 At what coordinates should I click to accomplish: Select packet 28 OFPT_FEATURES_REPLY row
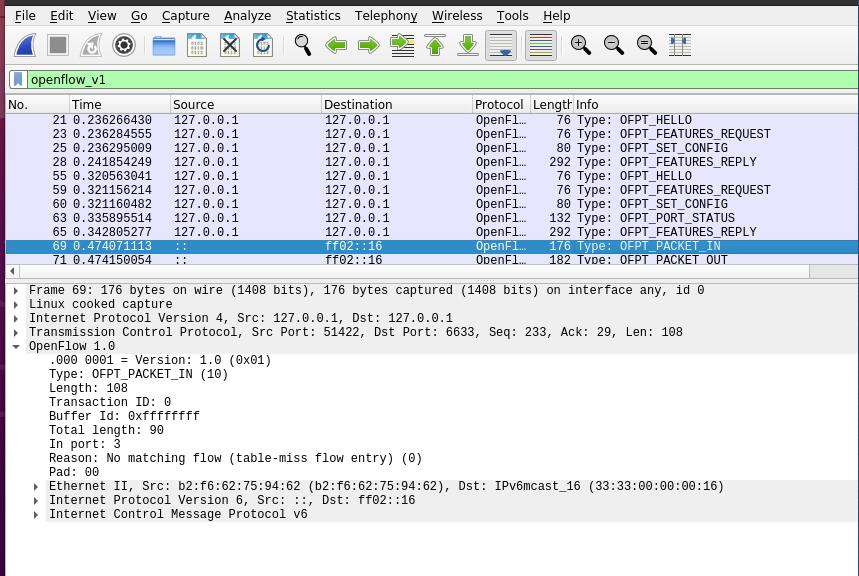click(x=432, y=162)
